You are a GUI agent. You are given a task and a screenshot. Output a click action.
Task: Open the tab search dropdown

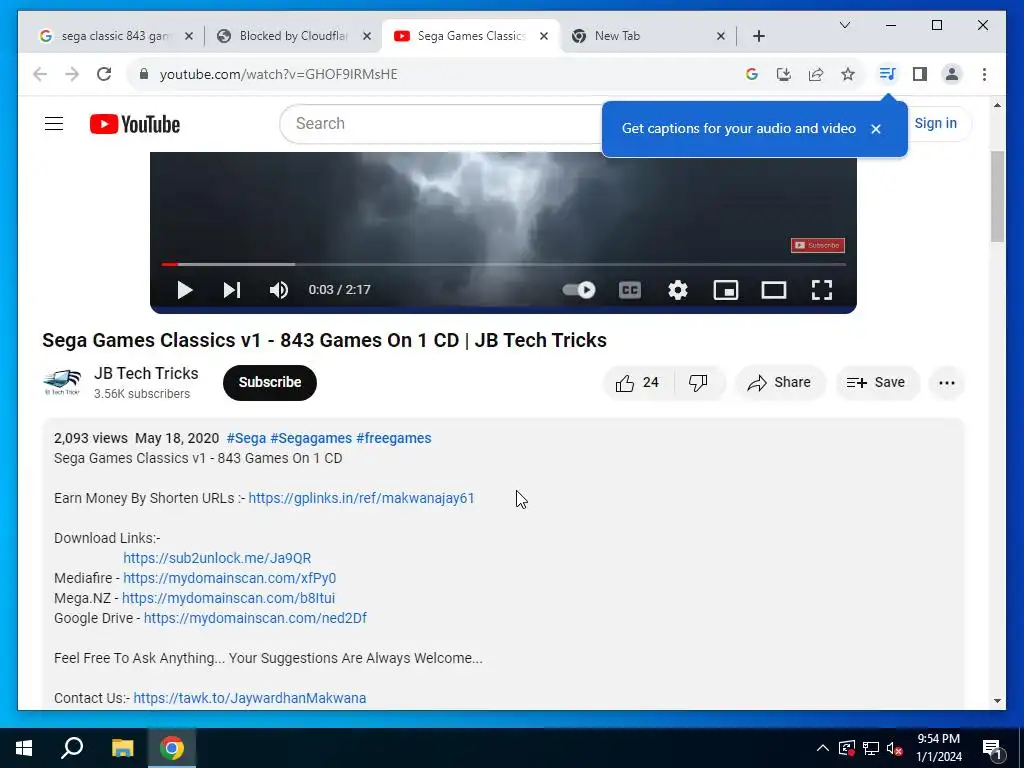coord(844,25)
